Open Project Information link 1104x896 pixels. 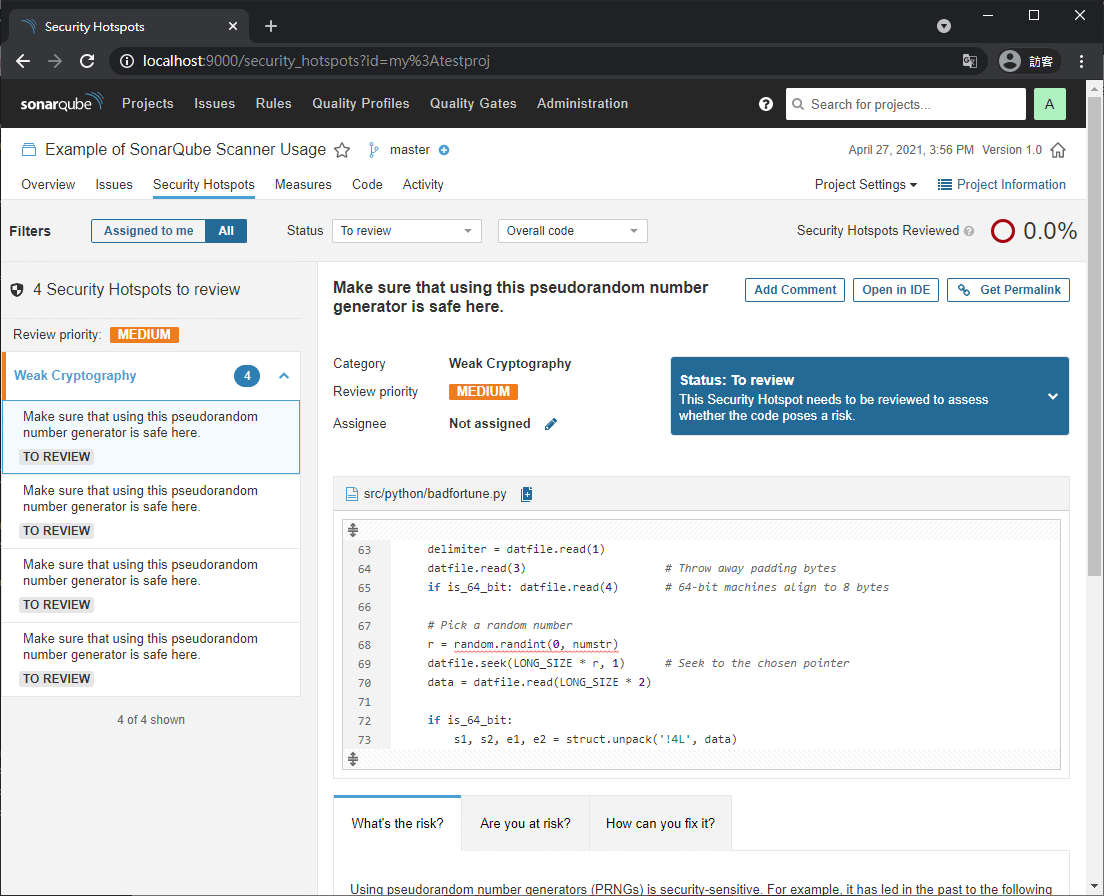click(1002, 184)
